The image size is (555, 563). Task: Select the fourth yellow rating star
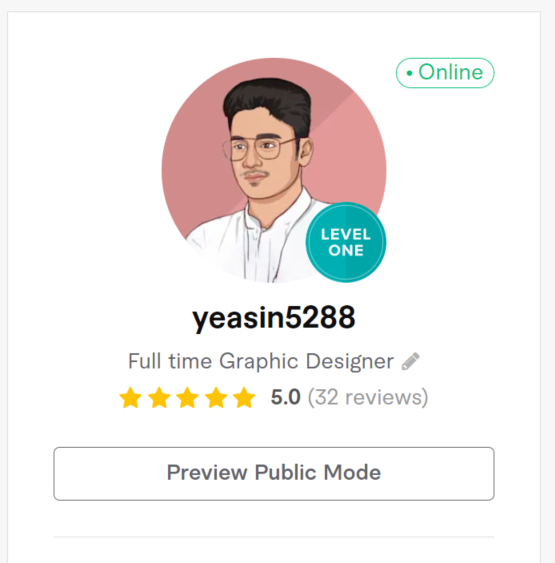click(x=216, y=397)
